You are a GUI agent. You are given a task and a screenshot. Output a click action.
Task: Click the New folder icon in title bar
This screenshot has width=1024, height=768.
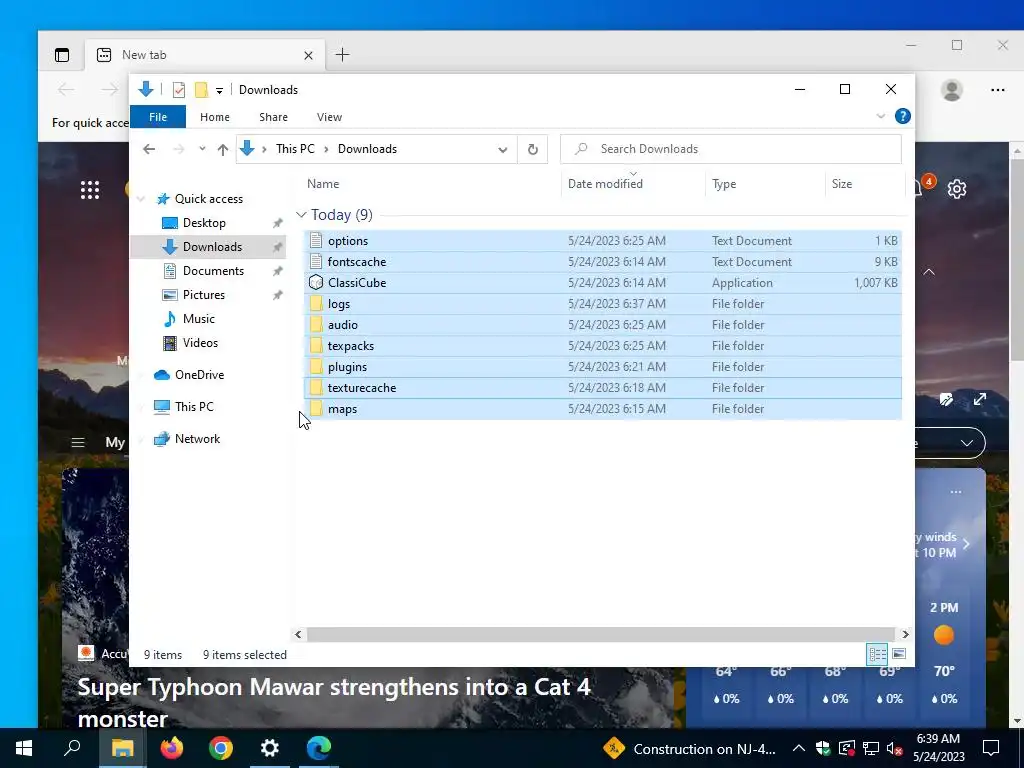[x=202, y=90]
